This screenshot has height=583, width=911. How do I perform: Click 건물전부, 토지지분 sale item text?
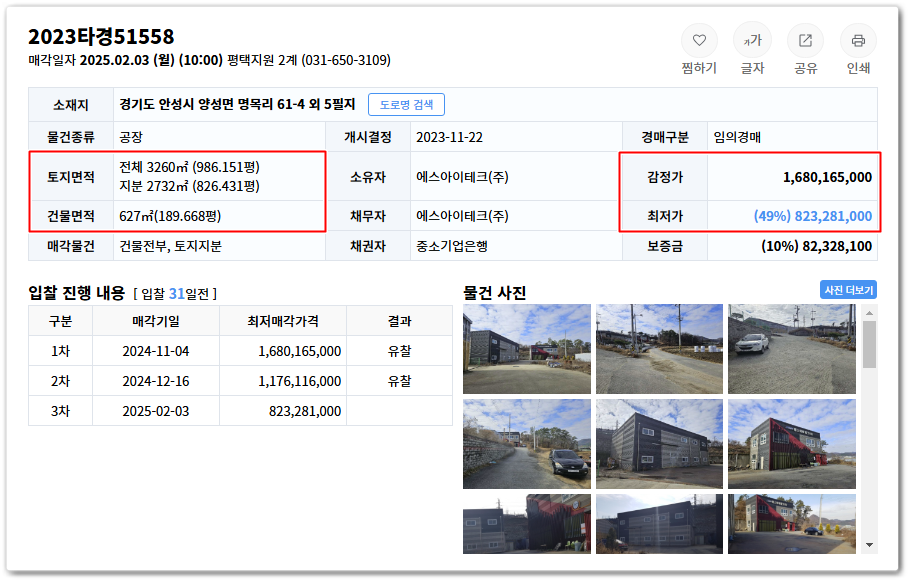click(170, 246)
